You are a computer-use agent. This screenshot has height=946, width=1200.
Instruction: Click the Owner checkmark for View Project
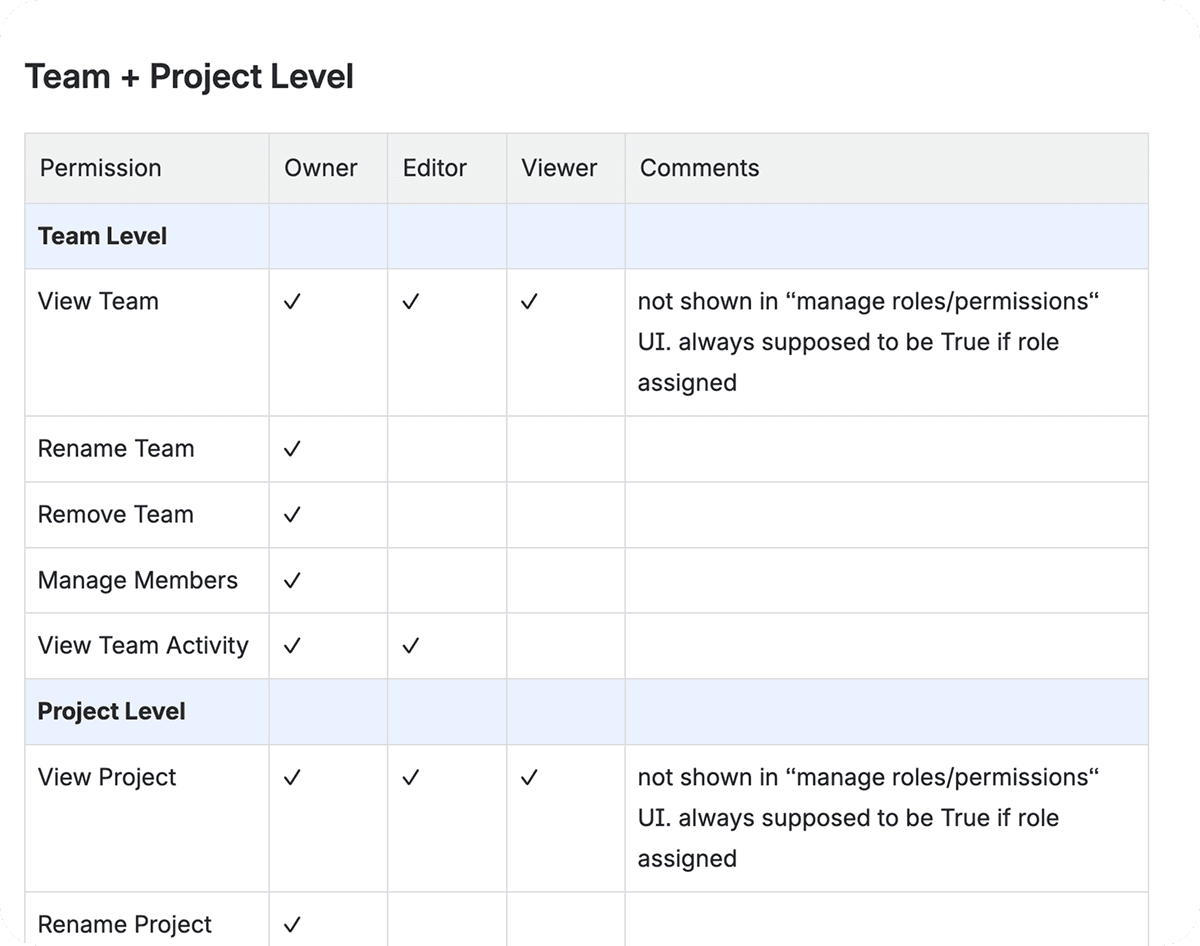pos(292,778)
